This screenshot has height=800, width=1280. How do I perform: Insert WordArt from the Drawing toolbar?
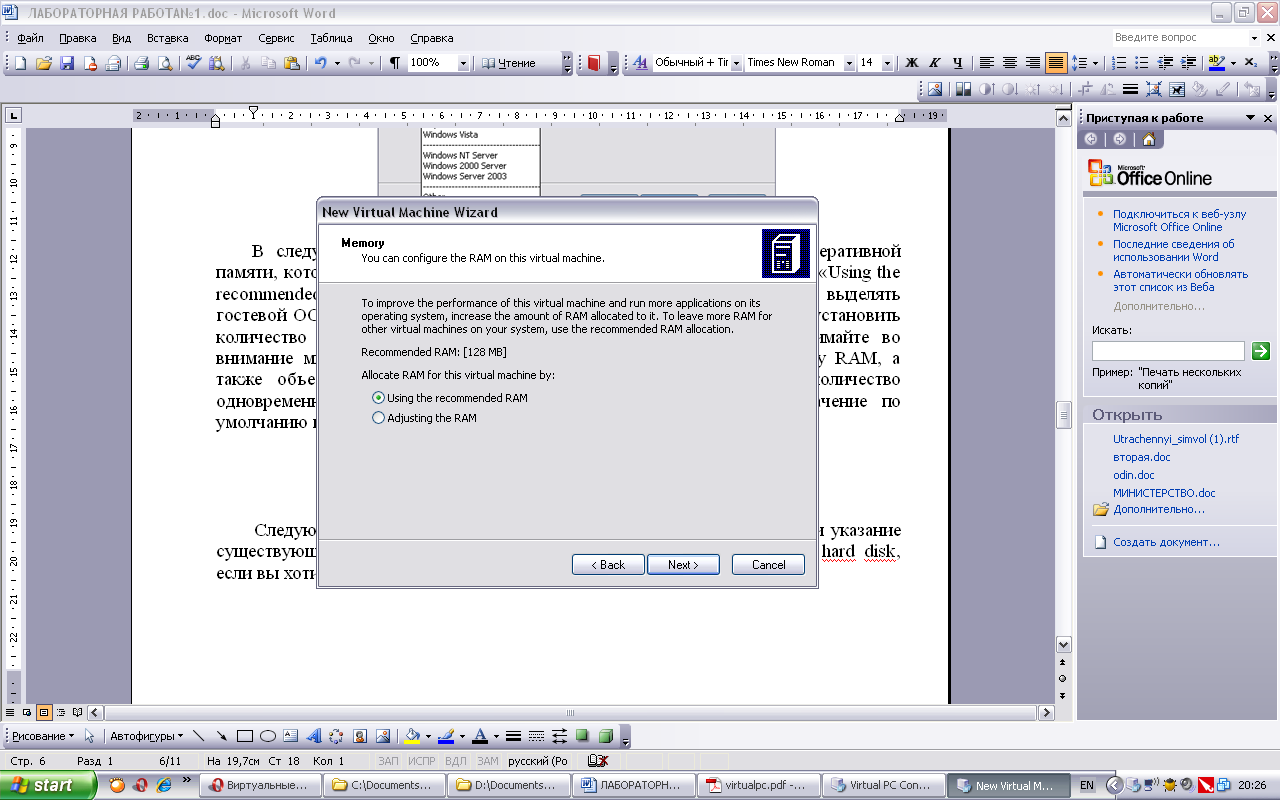(314, 736)
